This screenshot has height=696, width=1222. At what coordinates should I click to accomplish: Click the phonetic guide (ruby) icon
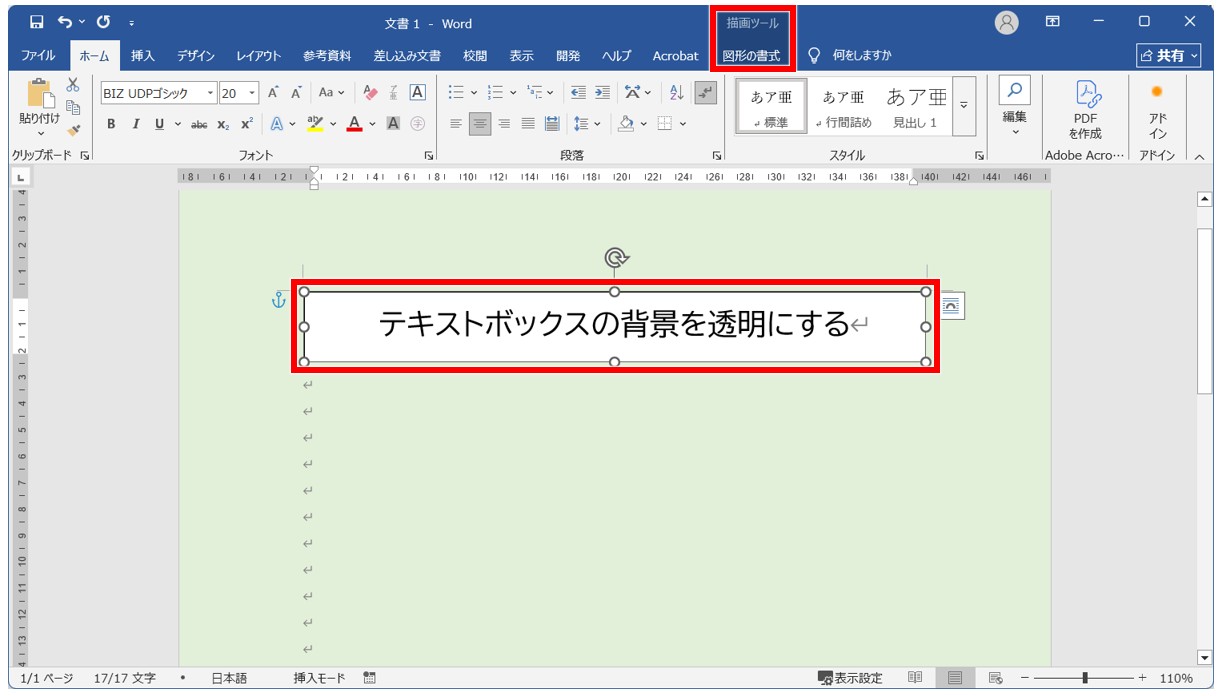(394, 93)
